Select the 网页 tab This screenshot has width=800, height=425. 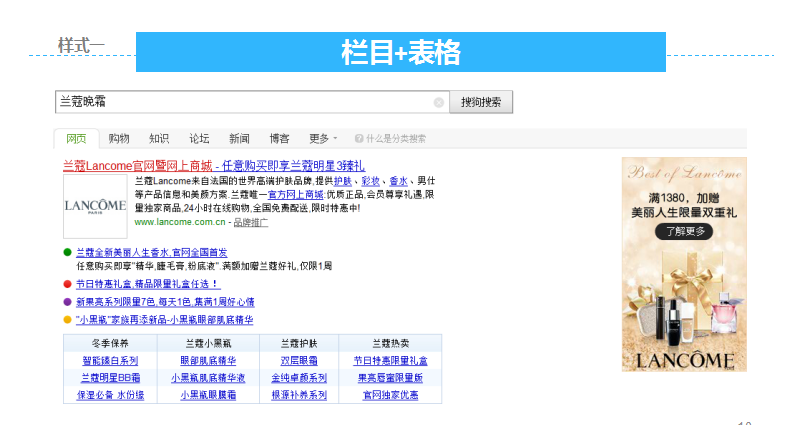(x=76, y=139)
